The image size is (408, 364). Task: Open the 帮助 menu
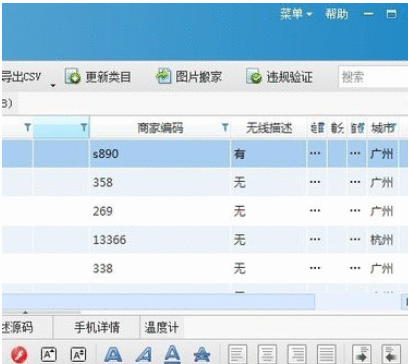click(337, 14)
